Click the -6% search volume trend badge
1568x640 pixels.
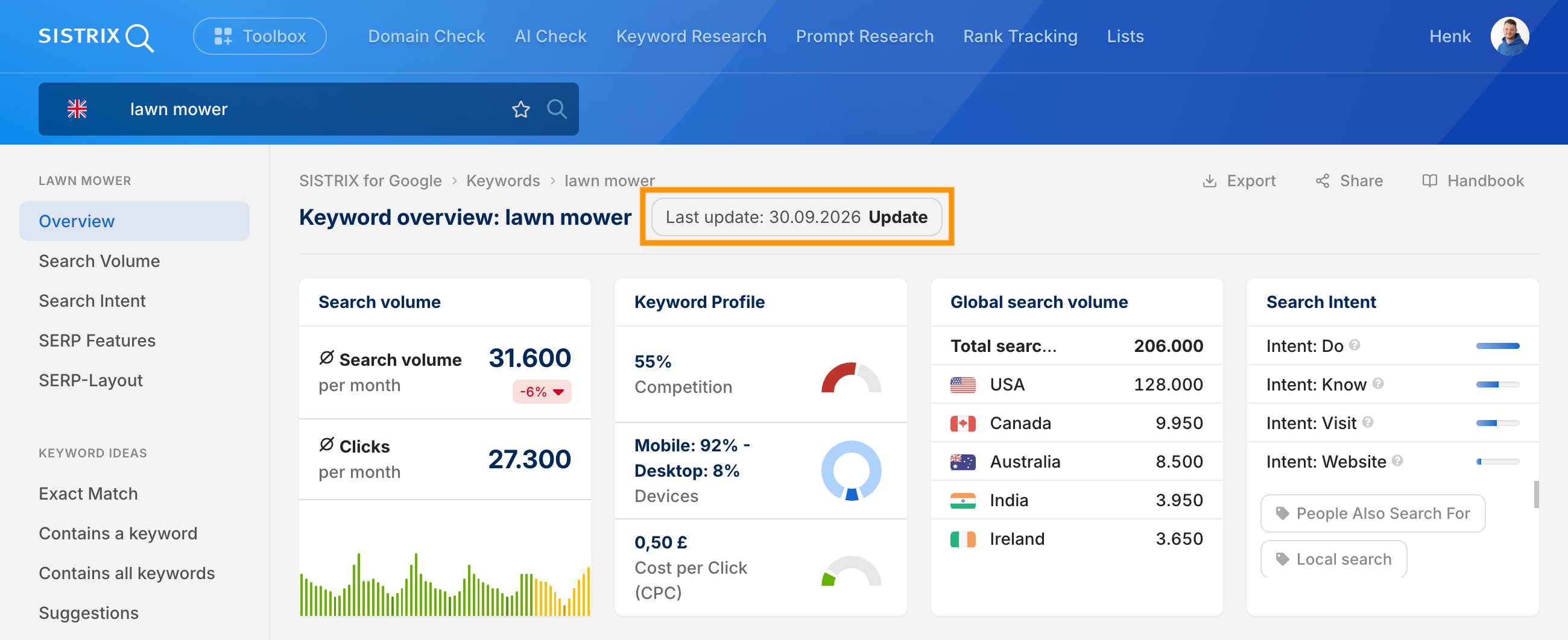pyautogui.click(x=541, y=392)
